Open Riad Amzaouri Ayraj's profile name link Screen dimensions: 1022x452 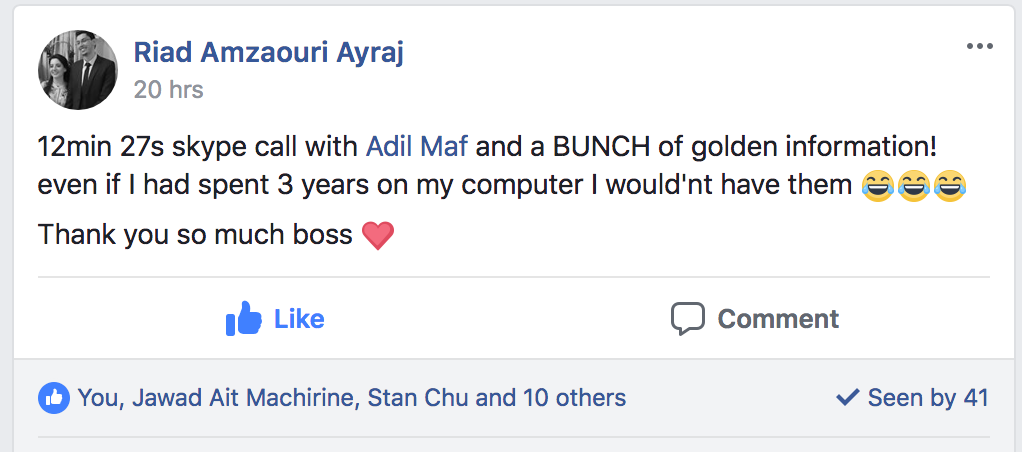click(x=269, y=53)
